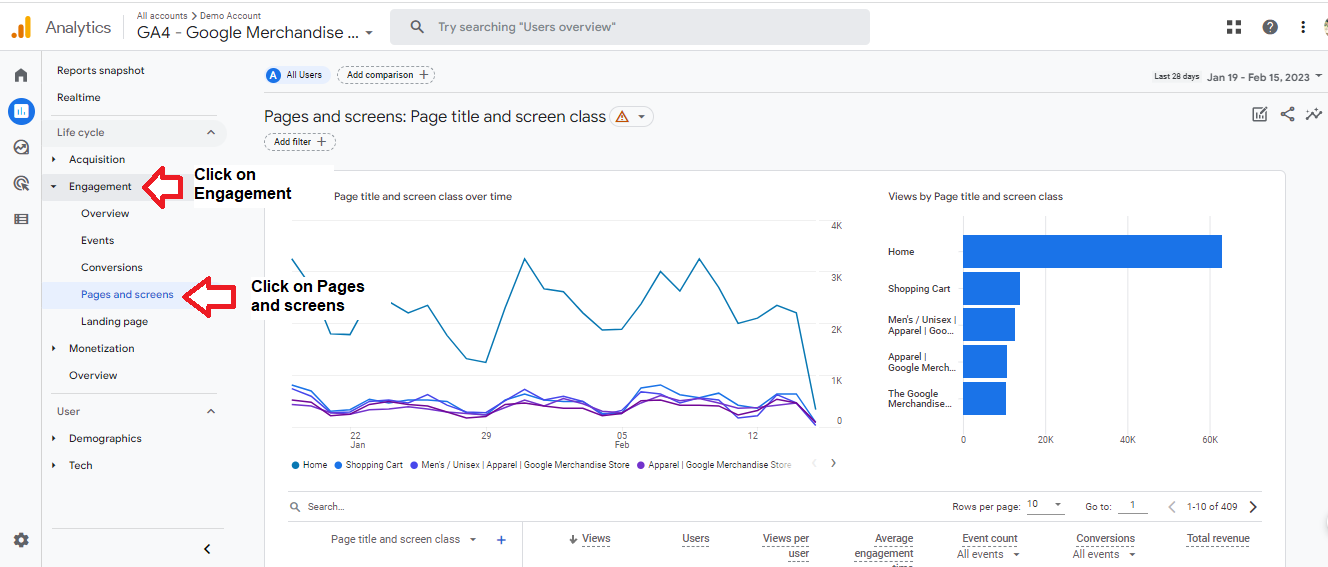This screenshot has height=567, width=1328.
Task: Expand the Monetization tree item
Action: [54, 348]
